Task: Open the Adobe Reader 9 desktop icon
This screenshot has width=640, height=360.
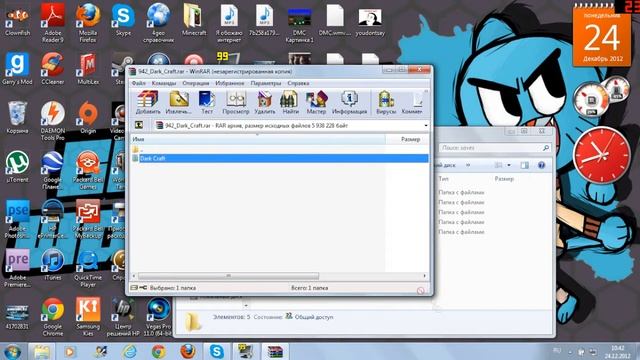Action: [53, 22]
